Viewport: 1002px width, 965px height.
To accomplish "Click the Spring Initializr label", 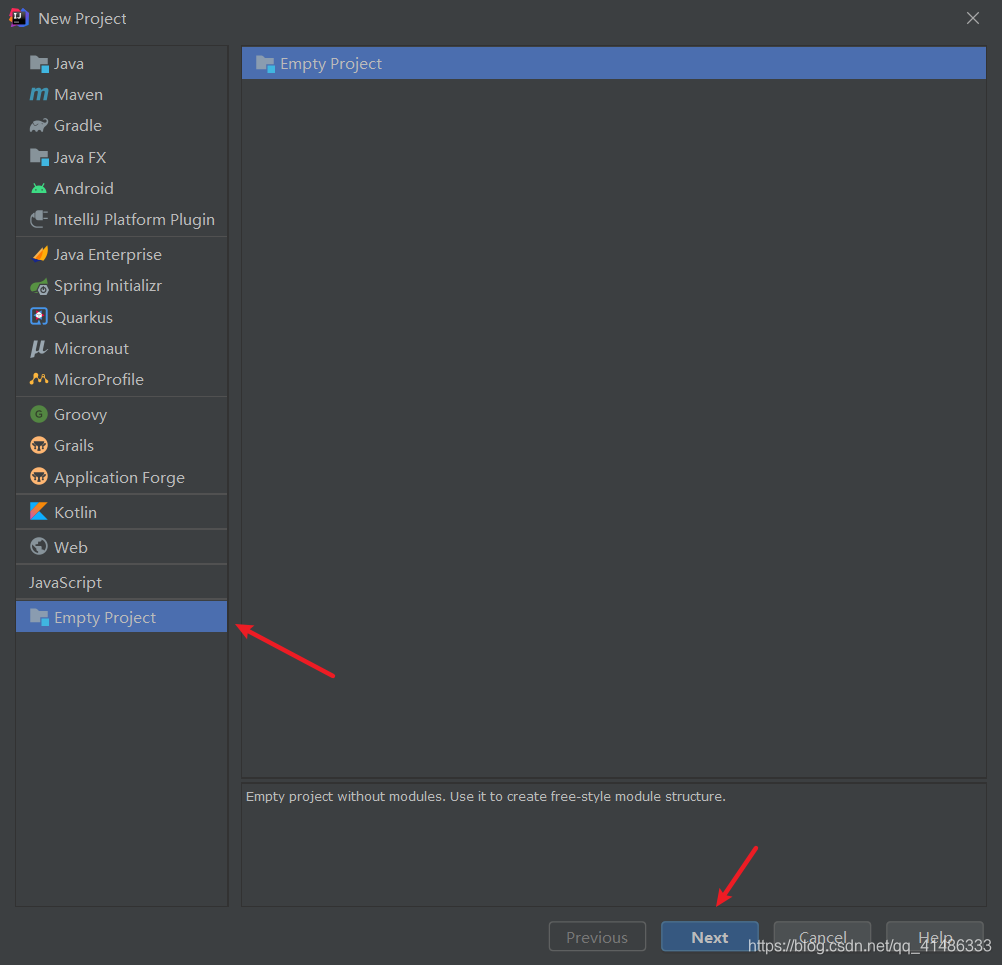I will 108,286.
